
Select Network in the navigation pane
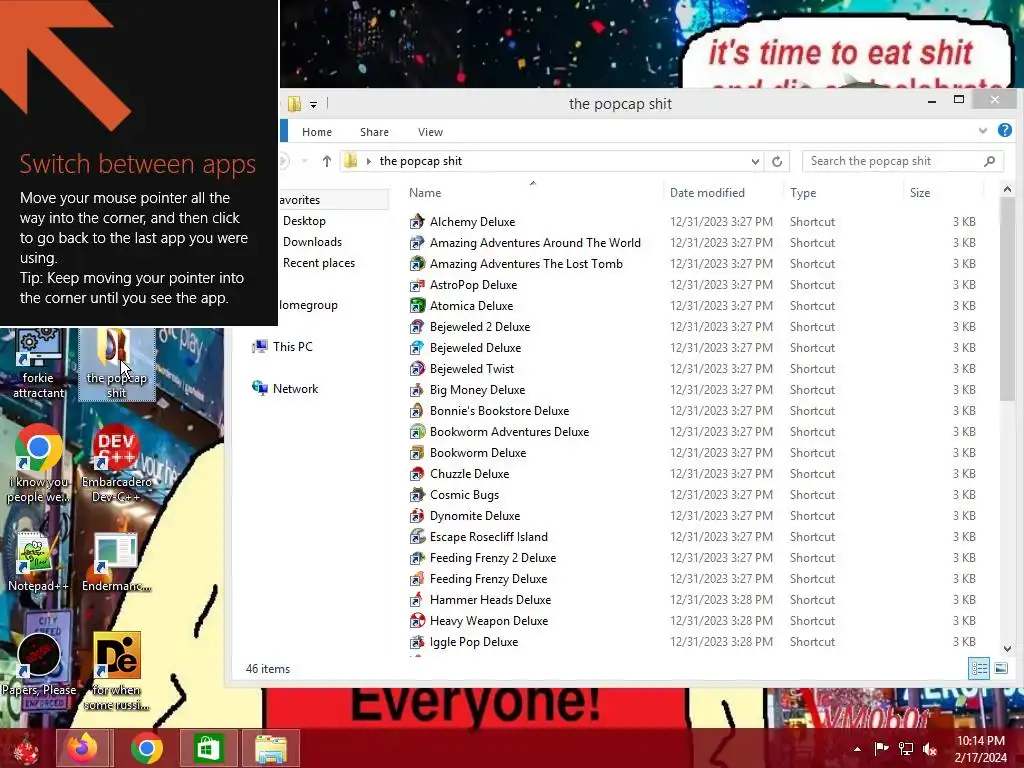pyautogui.click(x=285, y=389)
